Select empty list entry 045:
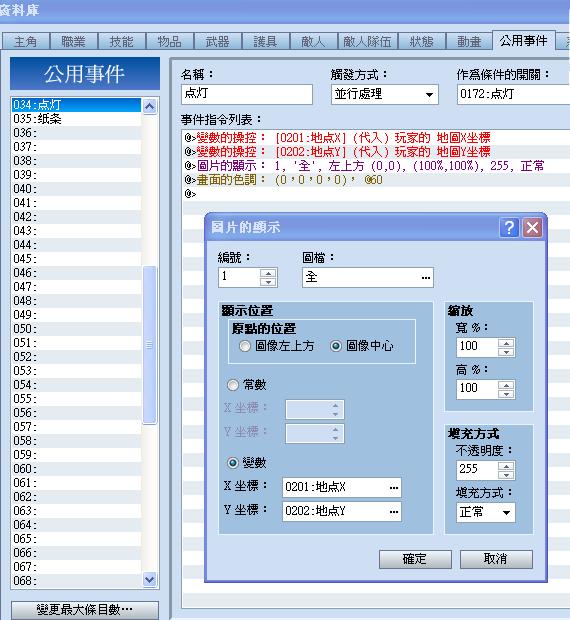 76,259
